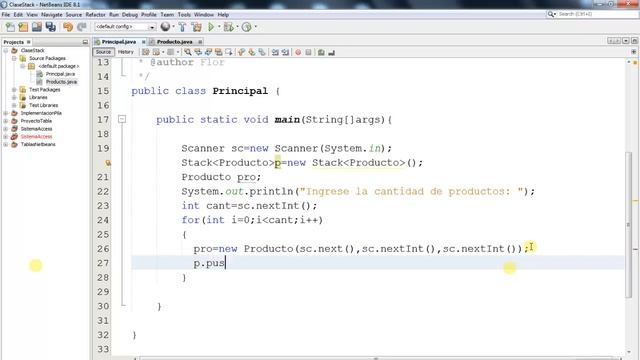
Task: Click the Search input field
Action: (597, 14)
